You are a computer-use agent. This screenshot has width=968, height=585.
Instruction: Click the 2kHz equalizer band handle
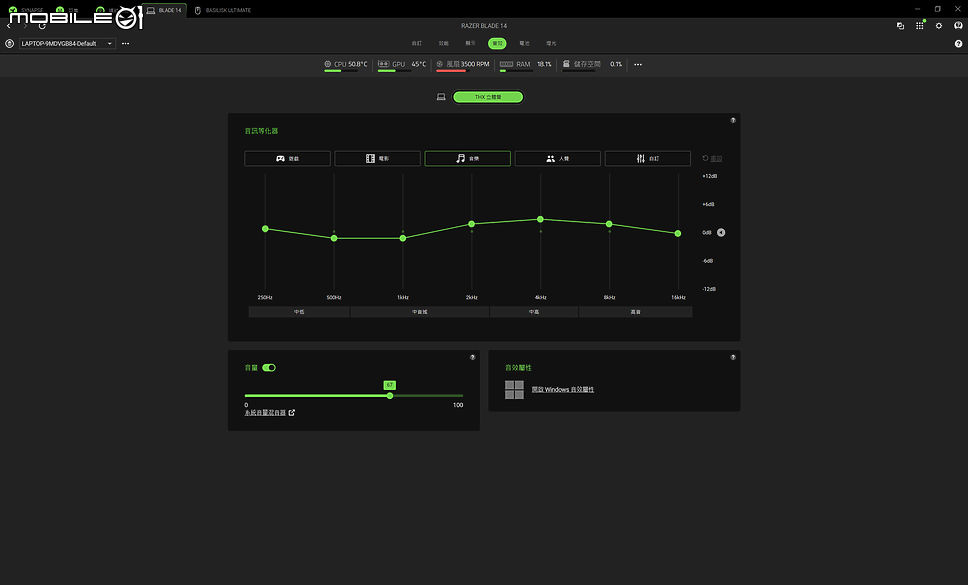(x=472, y=224)
